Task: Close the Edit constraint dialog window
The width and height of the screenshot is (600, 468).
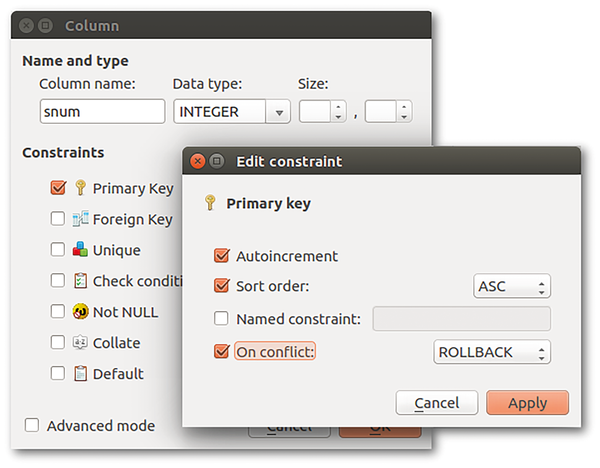Action: pos(198,161)
